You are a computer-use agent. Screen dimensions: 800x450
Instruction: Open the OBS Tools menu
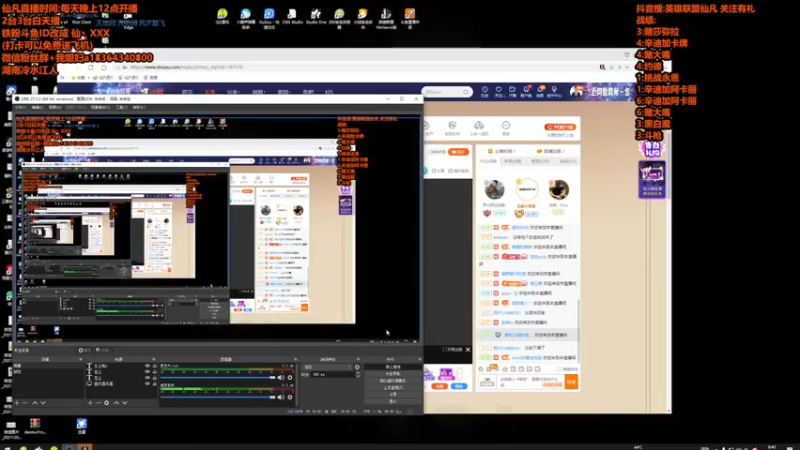pos(121,108)
